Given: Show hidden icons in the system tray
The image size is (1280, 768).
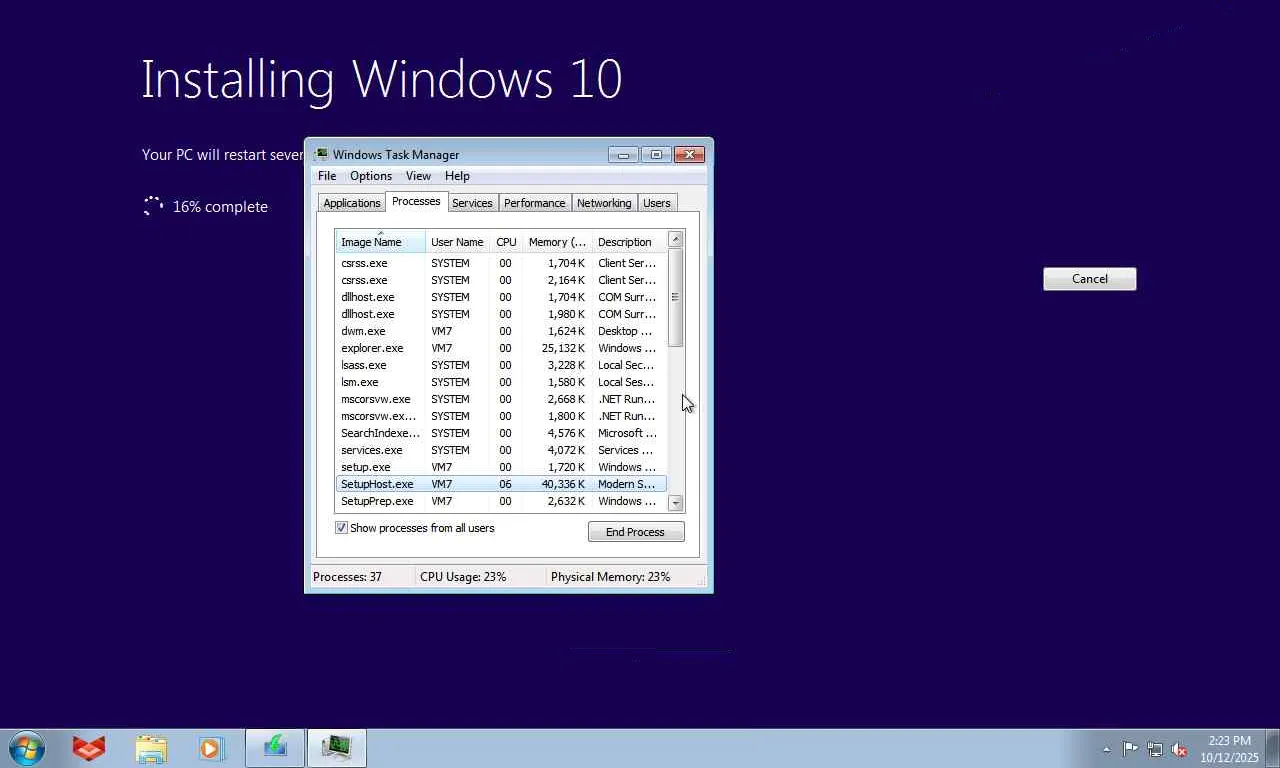Looking at the screenshot, I should [1106, 749].
